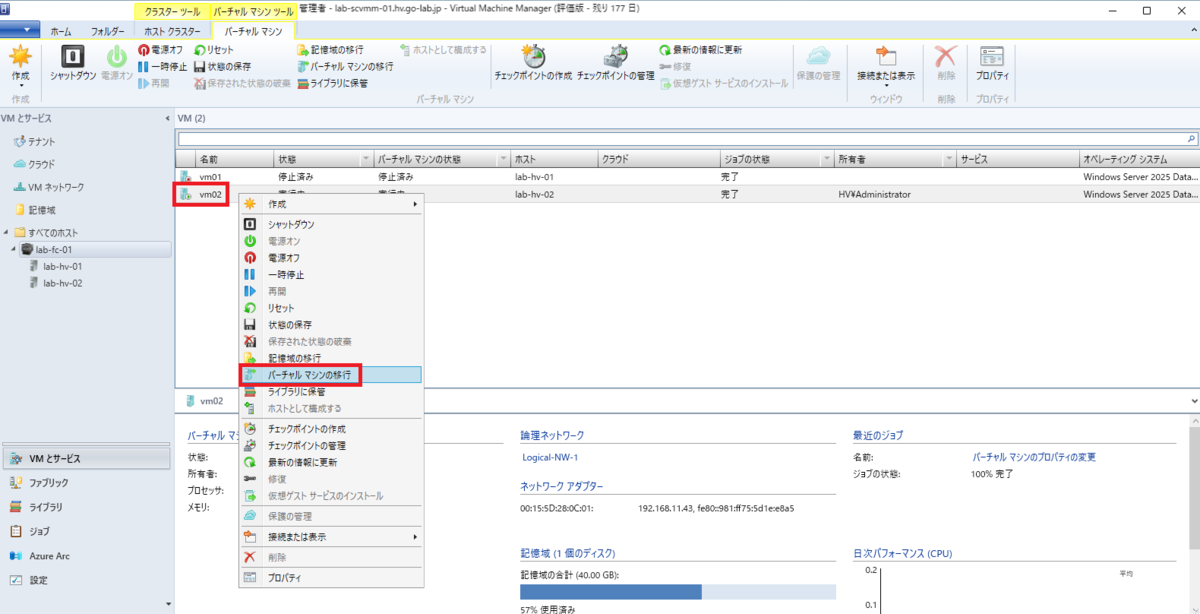Viewport: 1200px width, 614px height.
Task: Click 最新の情報に更新 in the ribbon
Action: (701, 49)
